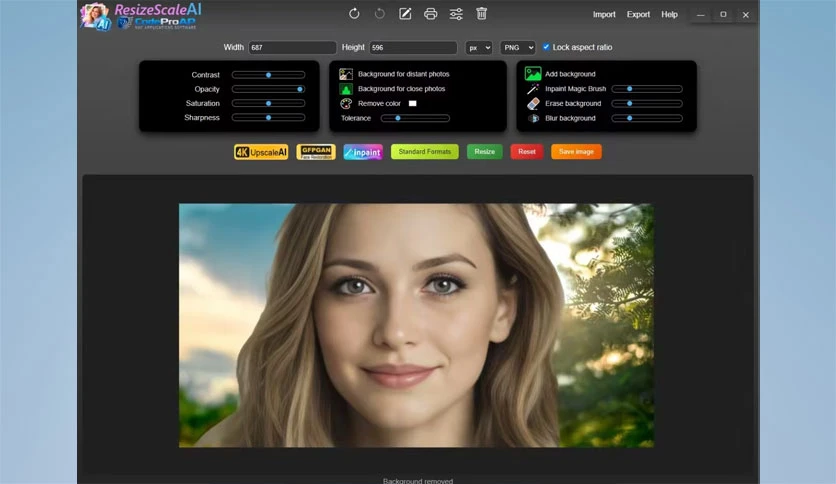Click the red Reset button

click(x=527, y=152)
